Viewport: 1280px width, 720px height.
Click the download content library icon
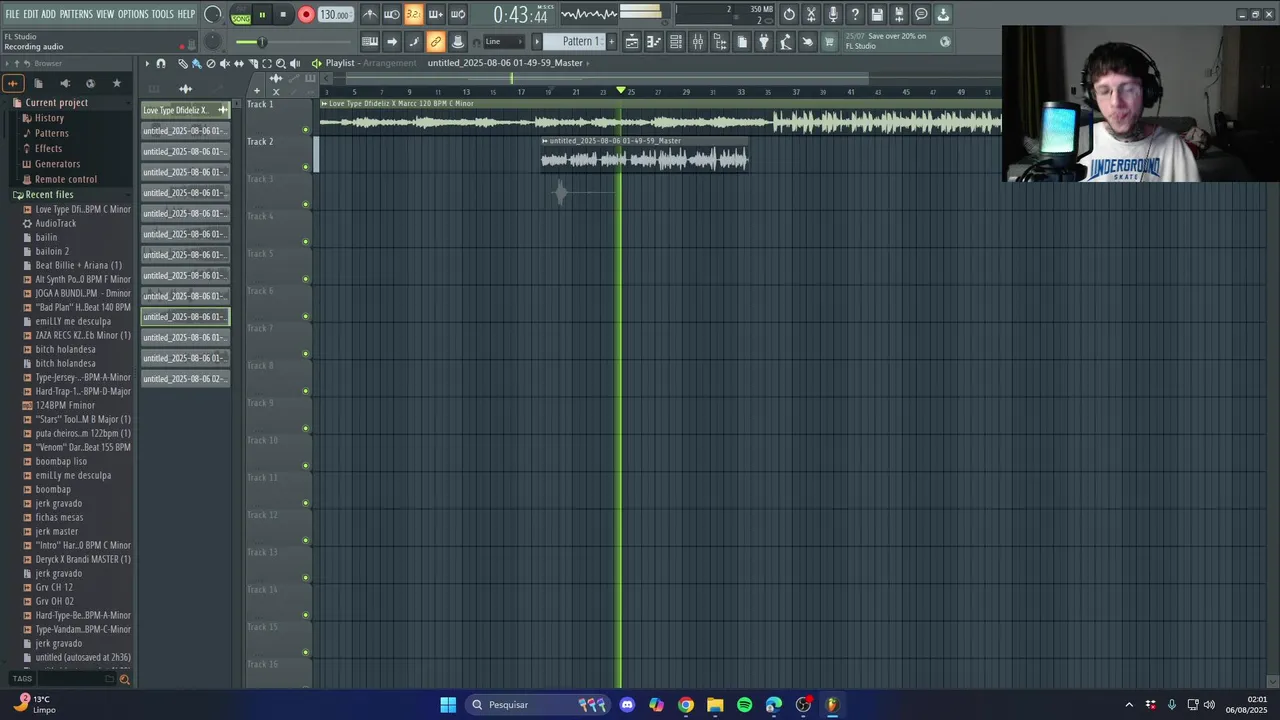943,15
